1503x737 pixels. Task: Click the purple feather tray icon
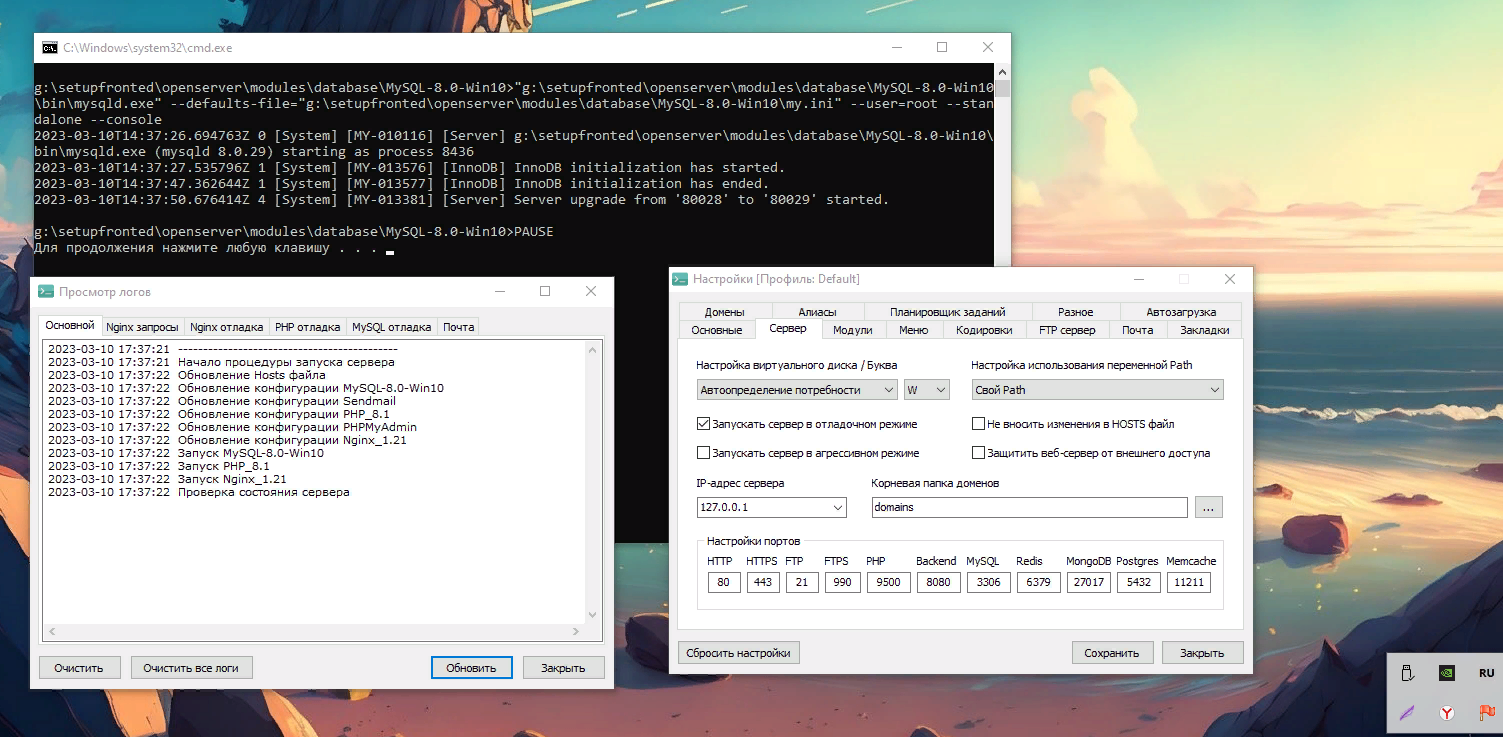point(1407,712)
